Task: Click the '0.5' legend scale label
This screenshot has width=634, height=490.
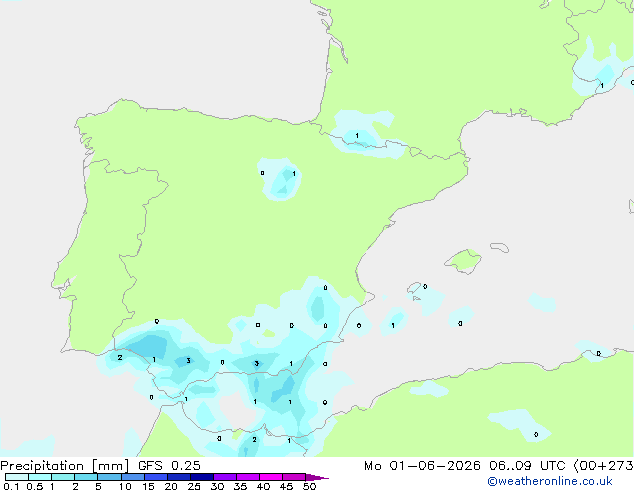Action: (x=34, y=486)
